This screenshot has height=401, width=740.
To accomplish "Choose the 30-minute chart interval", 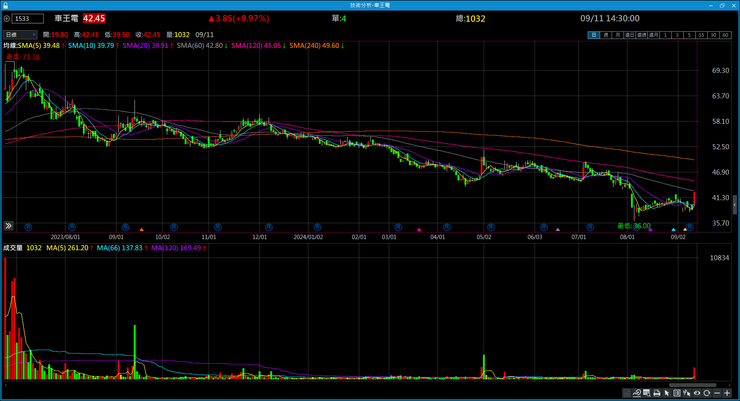I will (713, 35).
